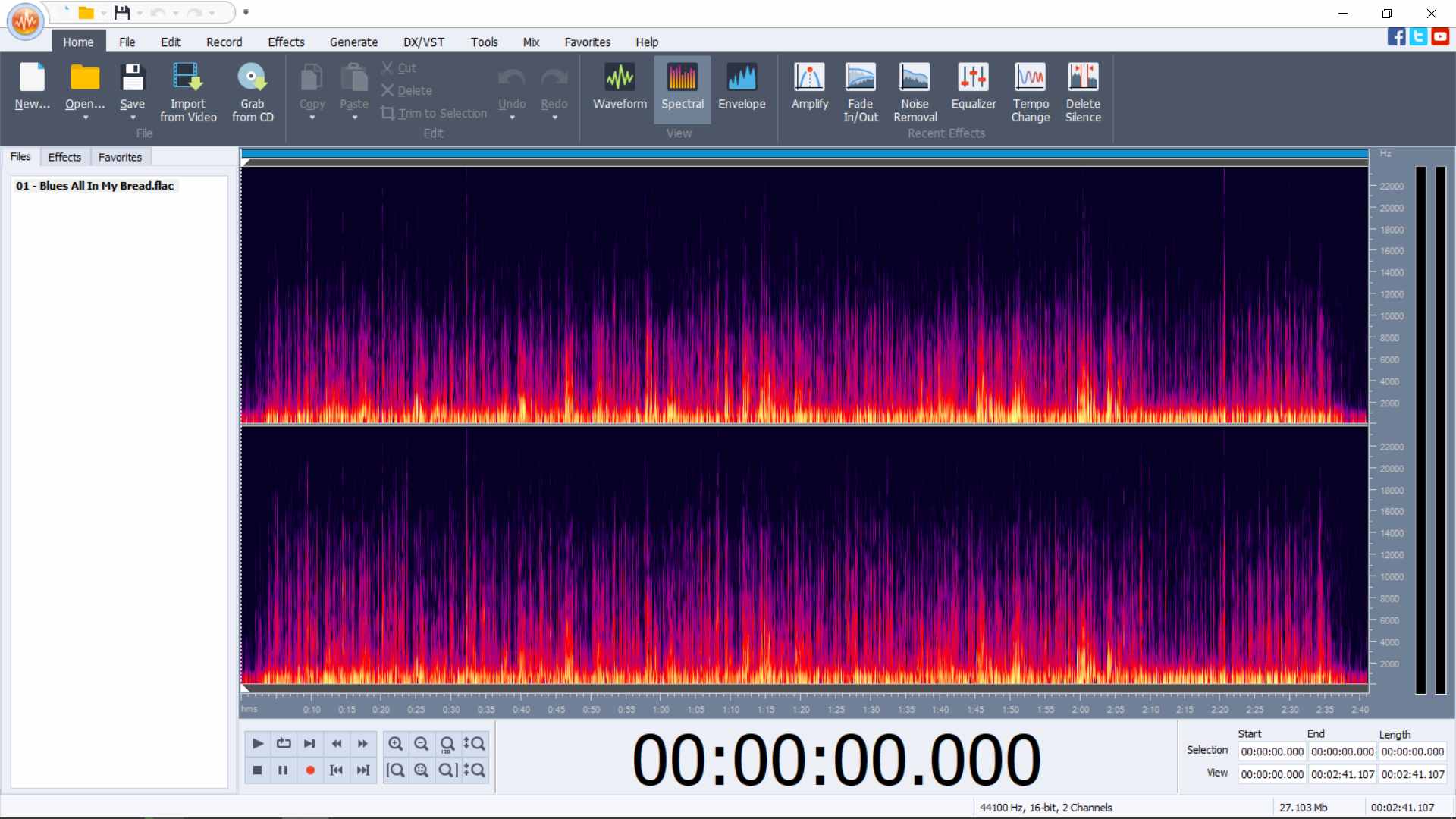The height and width of the screenshot is (819, 1456).
Task: Expand the Open dropdown arrow in the ribbon
Action: point(85,118)
